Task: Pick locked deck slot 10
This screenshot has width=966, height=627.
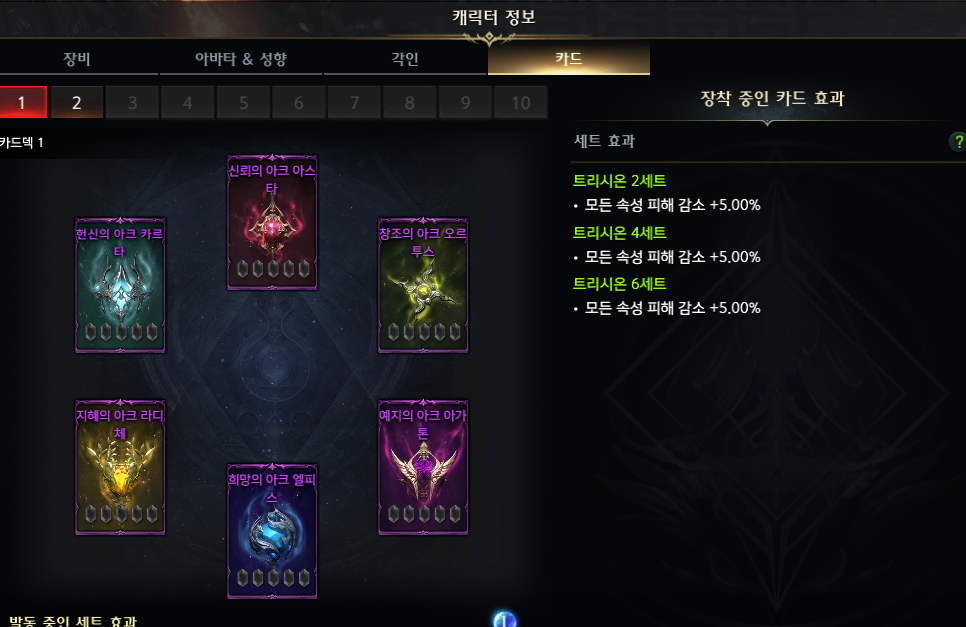Action: (521, 102)
